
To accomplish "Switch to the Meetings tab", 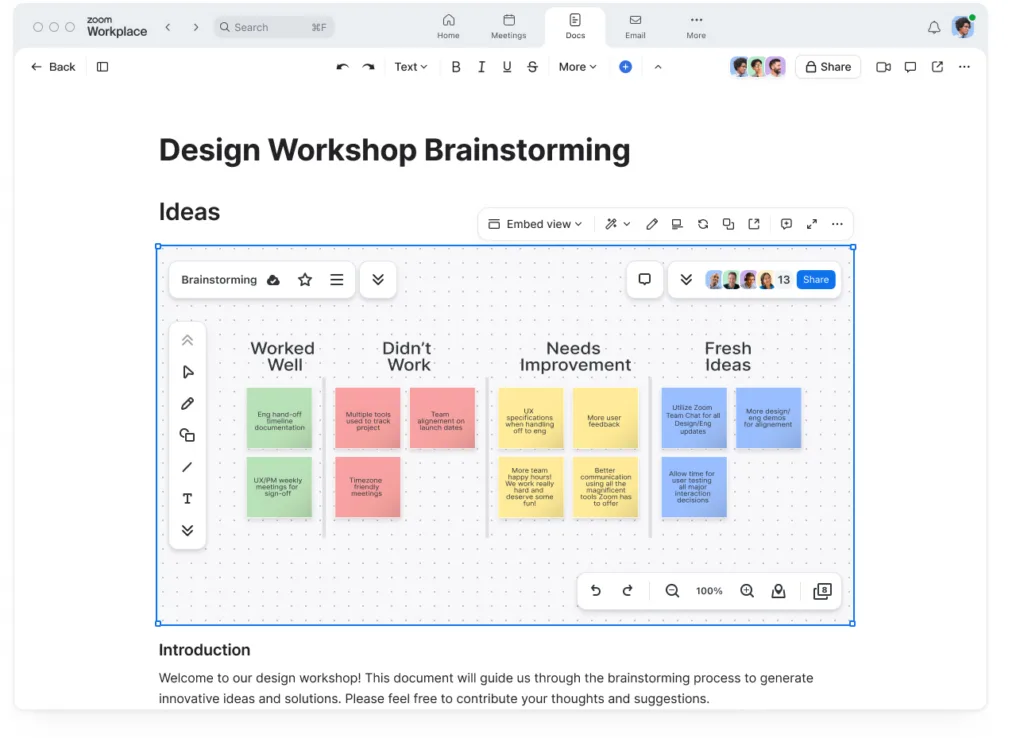I will coord(508,27).
